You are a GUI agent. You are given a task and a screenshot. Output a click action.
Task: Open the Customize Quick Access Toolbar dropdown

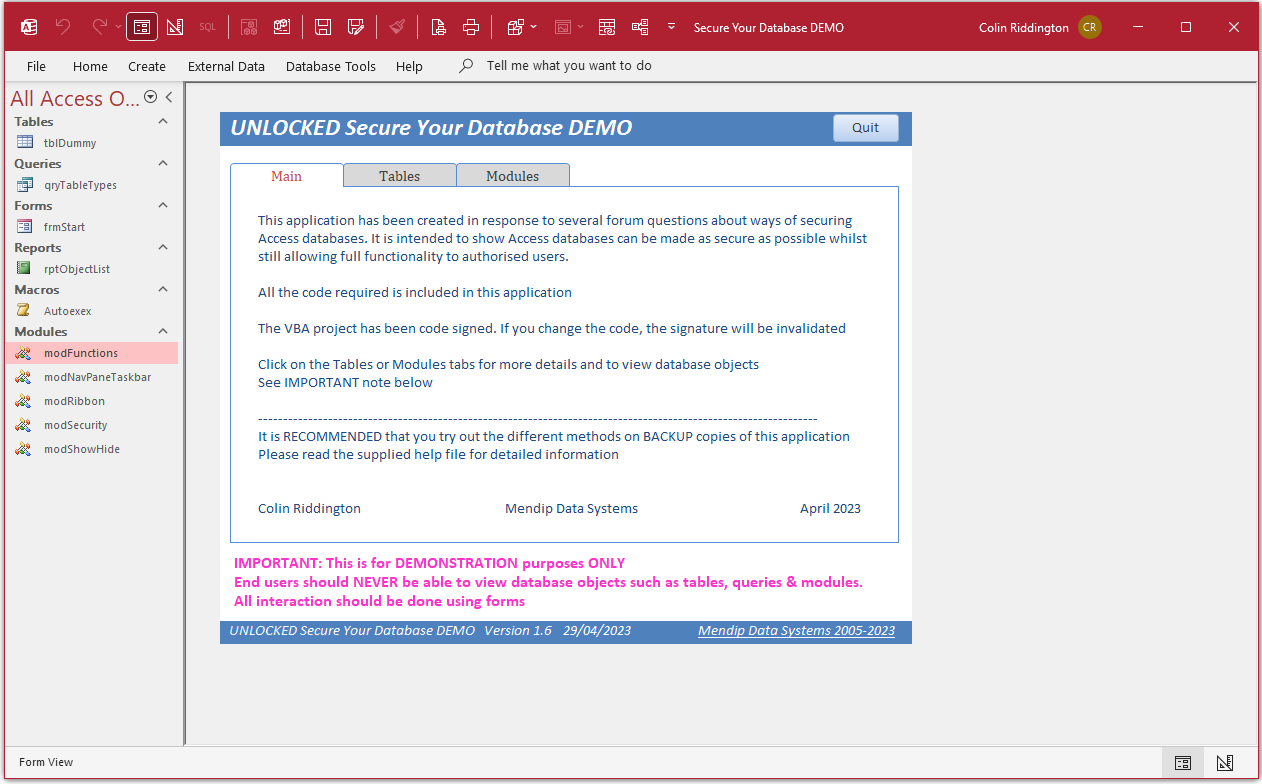(672, 27)
